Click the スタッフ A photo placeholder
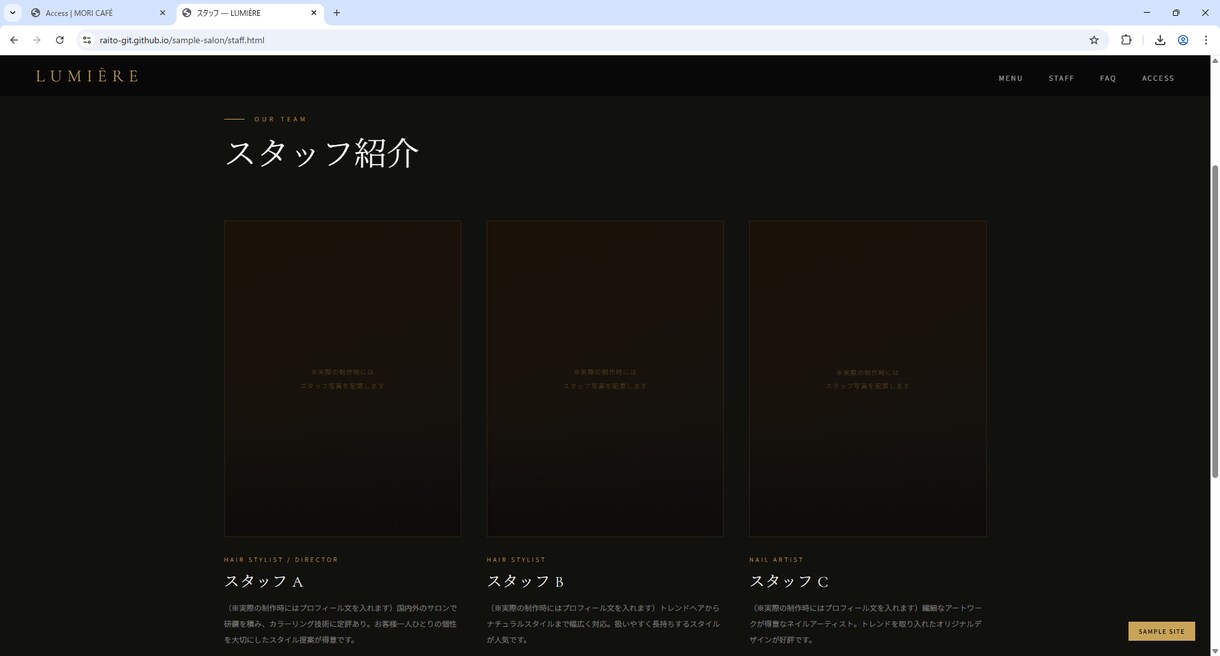The height and width of the screenshot is (656, 1220). pos(342,379)
